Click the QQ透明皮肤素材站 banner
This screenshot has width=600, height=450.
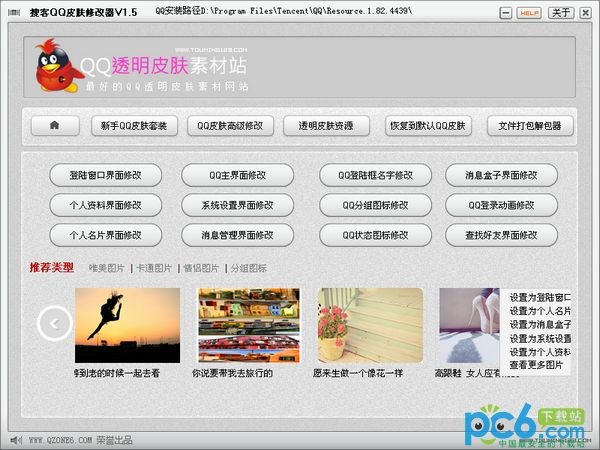pyautogui.click(x=299, y=67)
